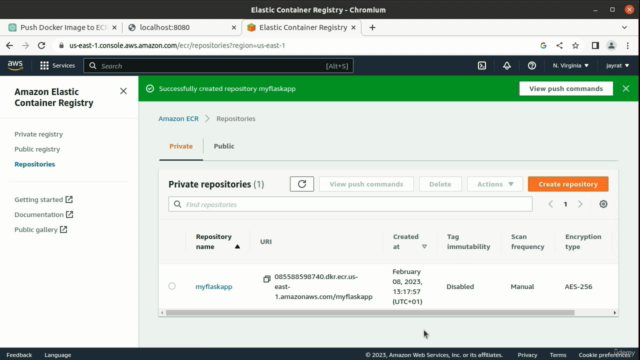Click the Create repository button
Viewport: 640px width, 360px height.
(x=568, y=184)
